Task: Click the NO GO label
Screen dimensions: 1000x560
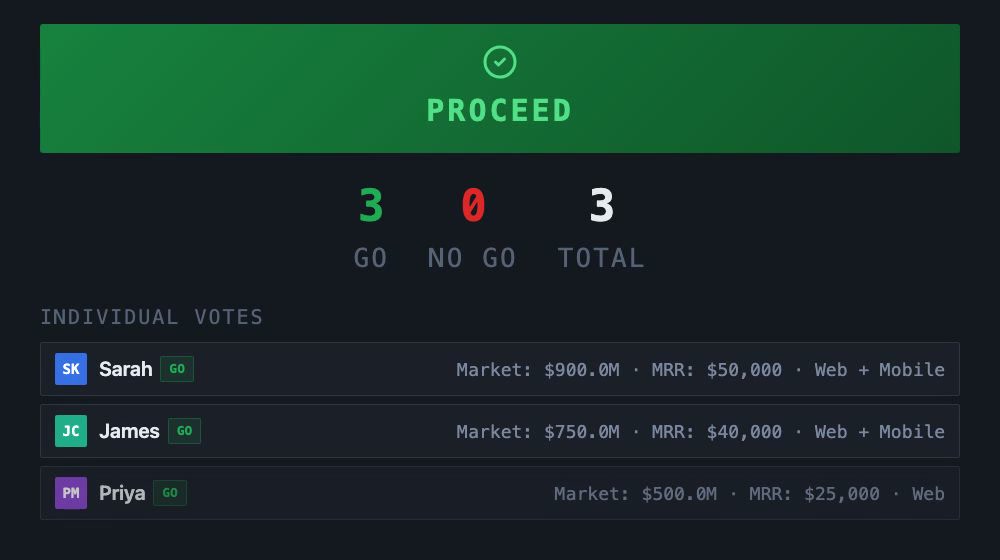Action: tap(472, 258)
